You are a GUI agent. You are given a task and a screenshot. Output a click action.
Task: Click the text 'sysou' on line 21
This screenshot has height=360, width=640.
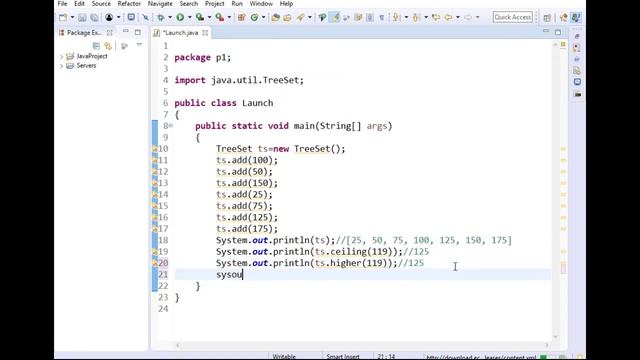click(x=229, y=275)
